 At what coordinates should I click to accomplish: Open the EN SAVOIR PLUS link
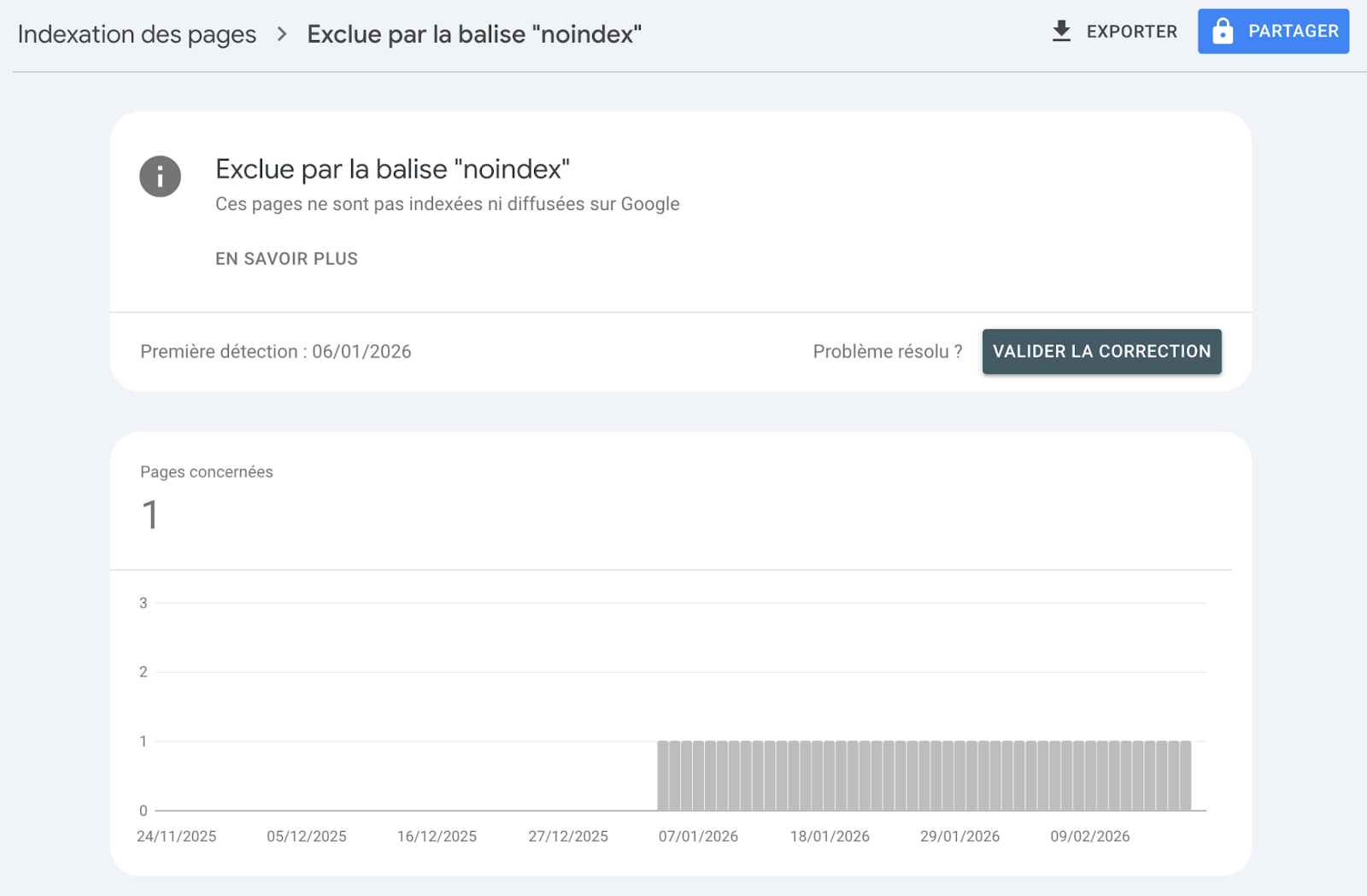tap(286, 259)
